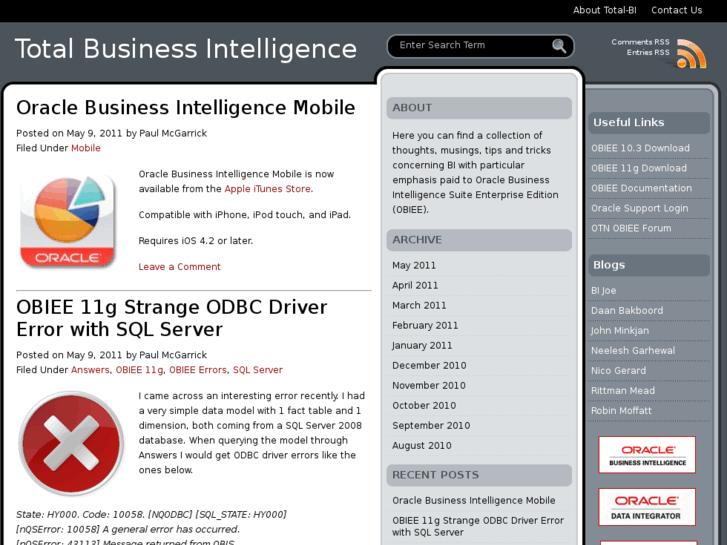Click the Oracle pie chart app icon
Viewport: 727px width, 545px height.
[67, 221]
